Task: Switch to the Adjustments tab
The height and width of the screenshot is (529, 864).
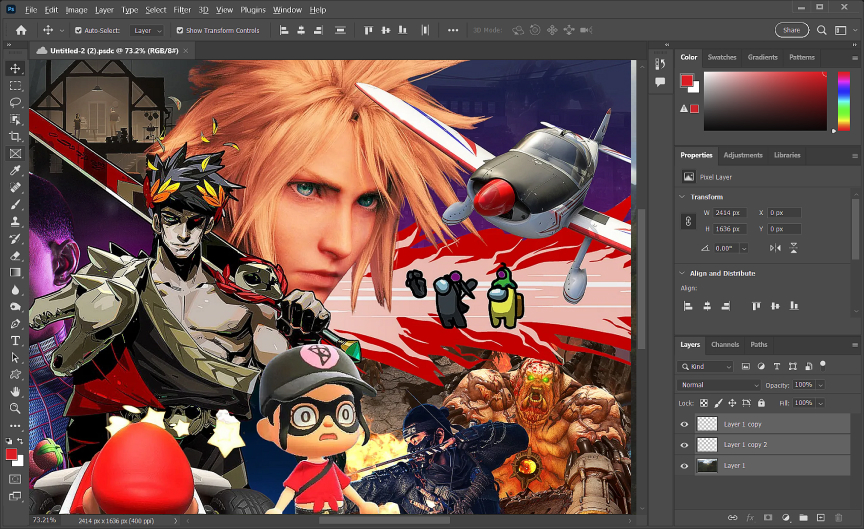Action: (743, 155)
